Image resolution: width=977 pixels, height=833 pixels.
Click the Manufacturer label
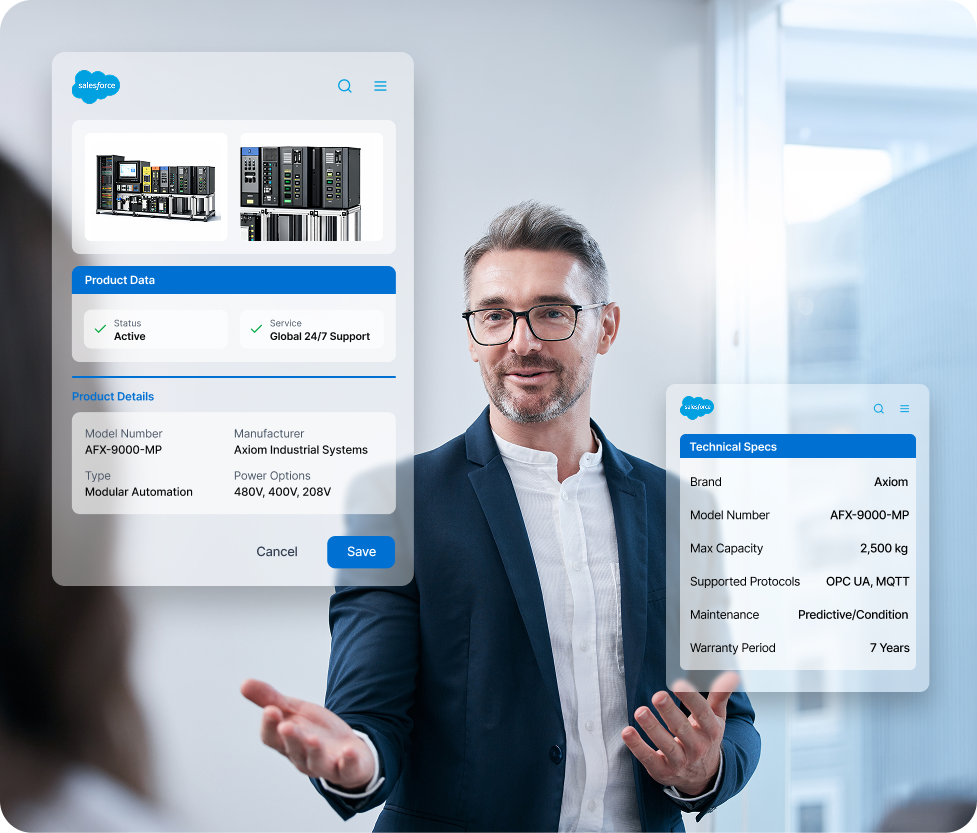(269, 434)
